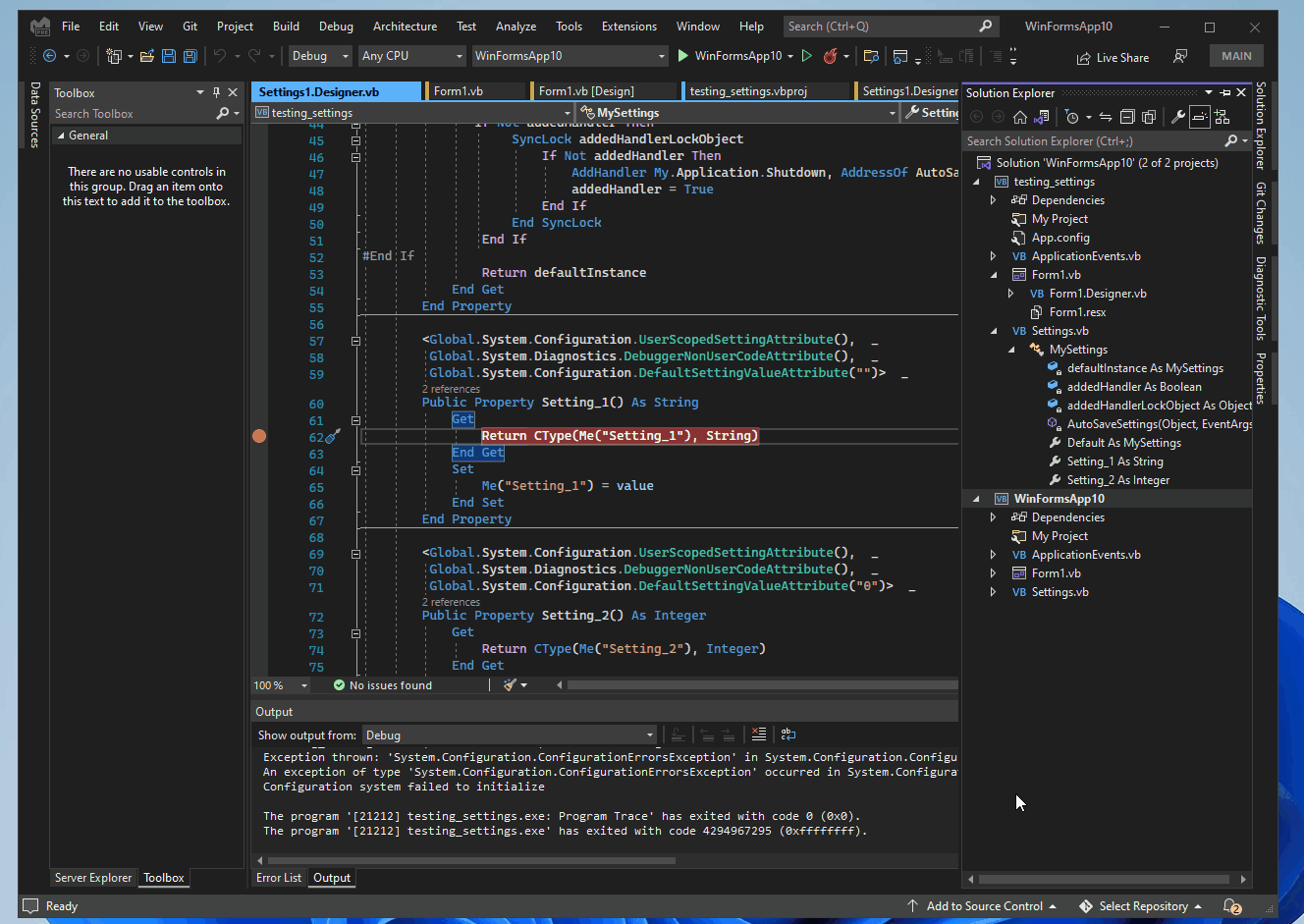Open the Git menu

[190, 26]
